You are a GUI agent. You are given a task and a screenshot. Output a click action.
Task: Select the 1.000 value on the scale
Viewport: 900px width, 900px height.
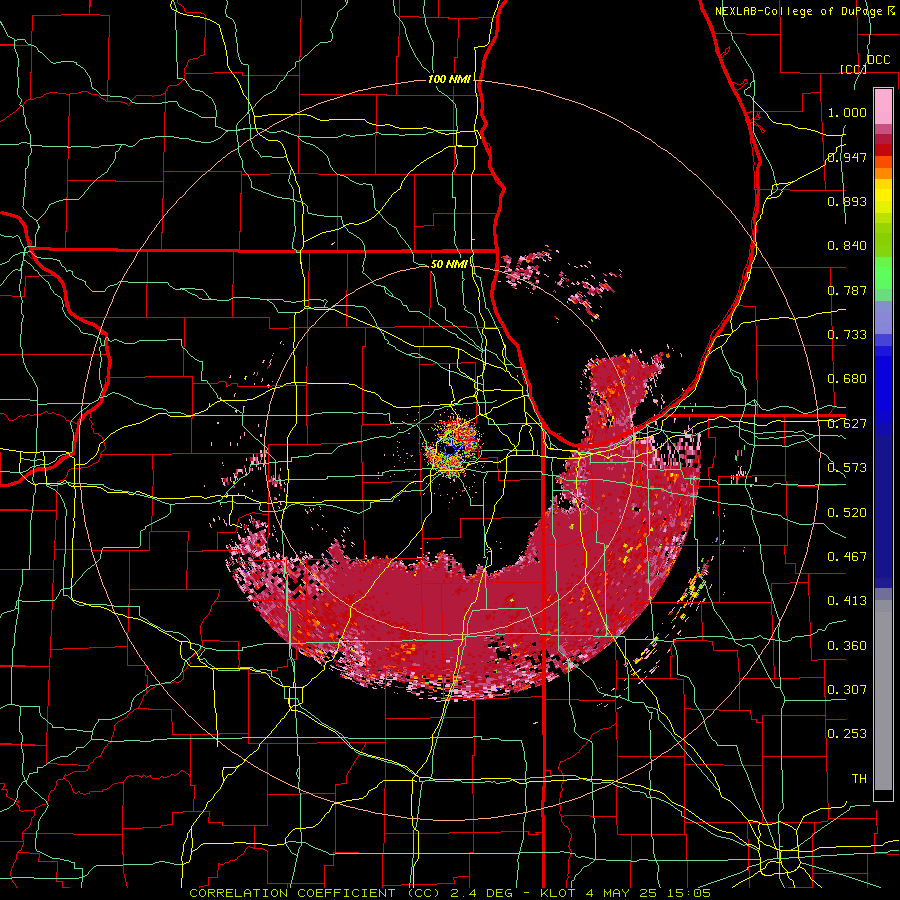(x=847, y=112)
